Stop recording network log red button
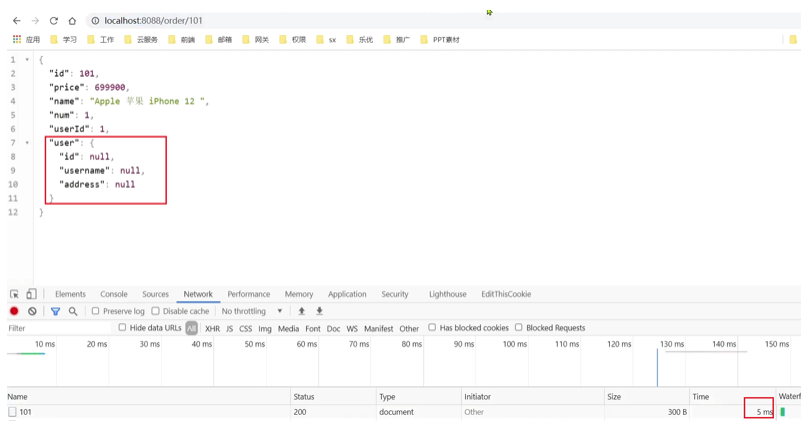811x434 pixels. (x=14, y=311)
